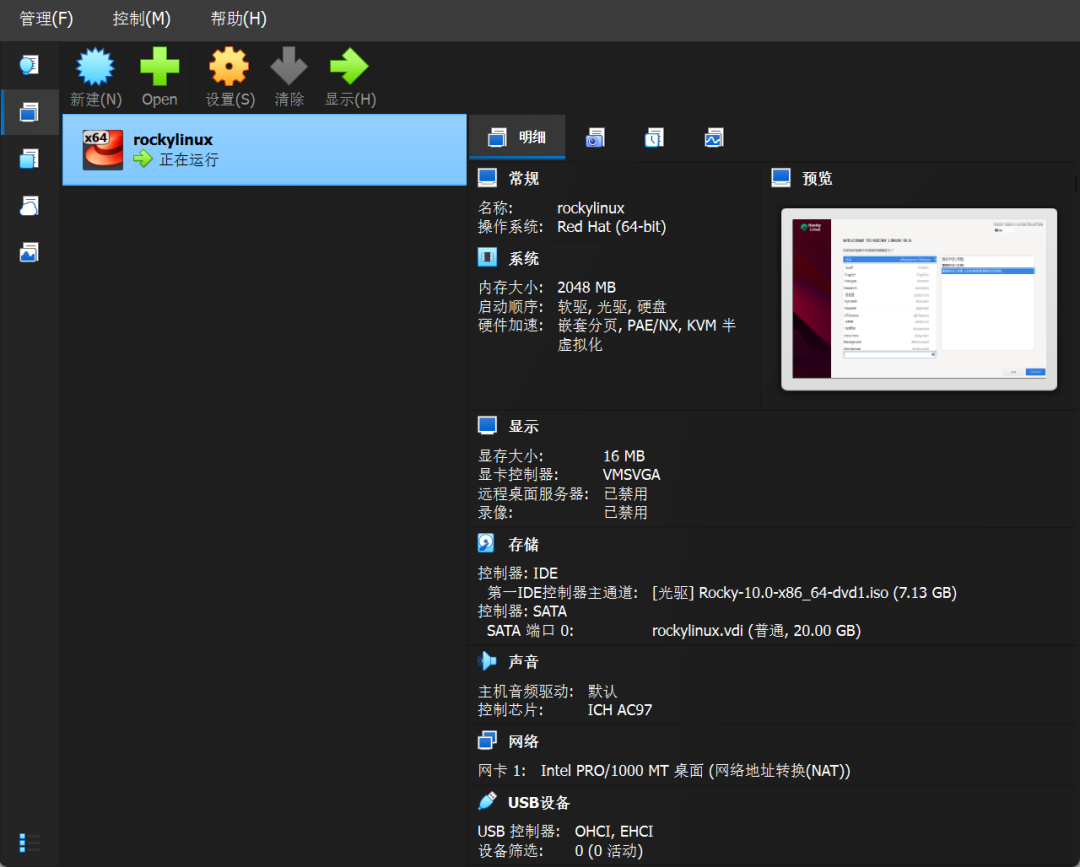This screenshot has width=1080, height=867.
Task: Click the monitor icon beside 预览
Action: (781, 178)
